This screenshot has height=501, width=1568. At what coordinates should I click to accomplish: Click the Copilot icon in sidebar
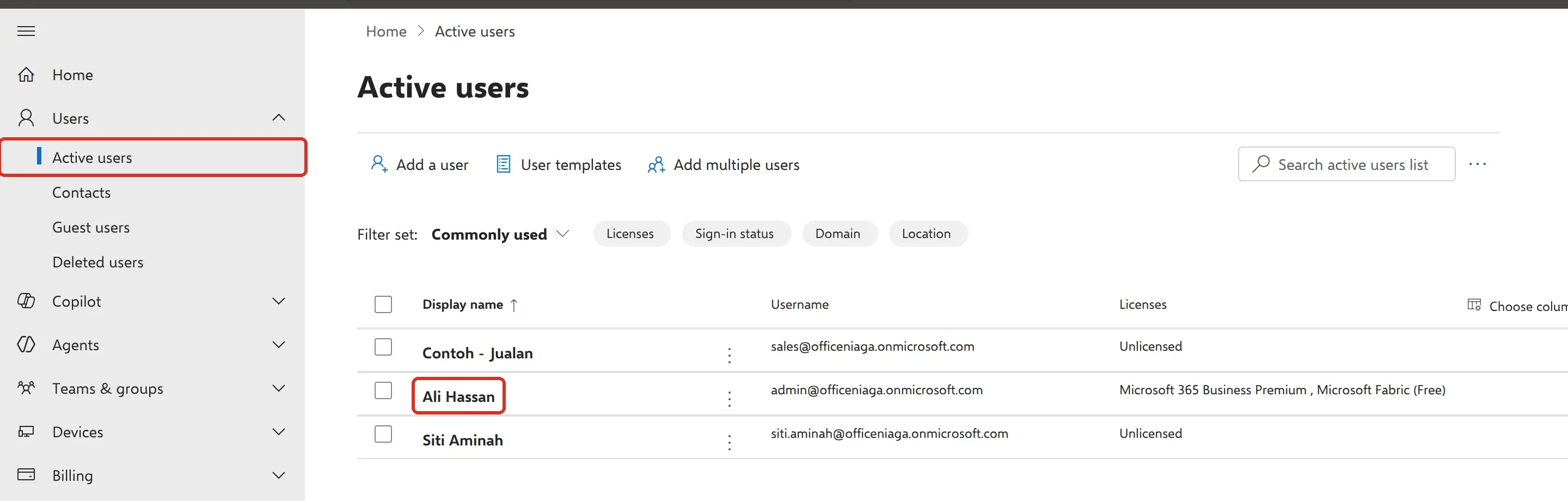(x=26, y=301)
